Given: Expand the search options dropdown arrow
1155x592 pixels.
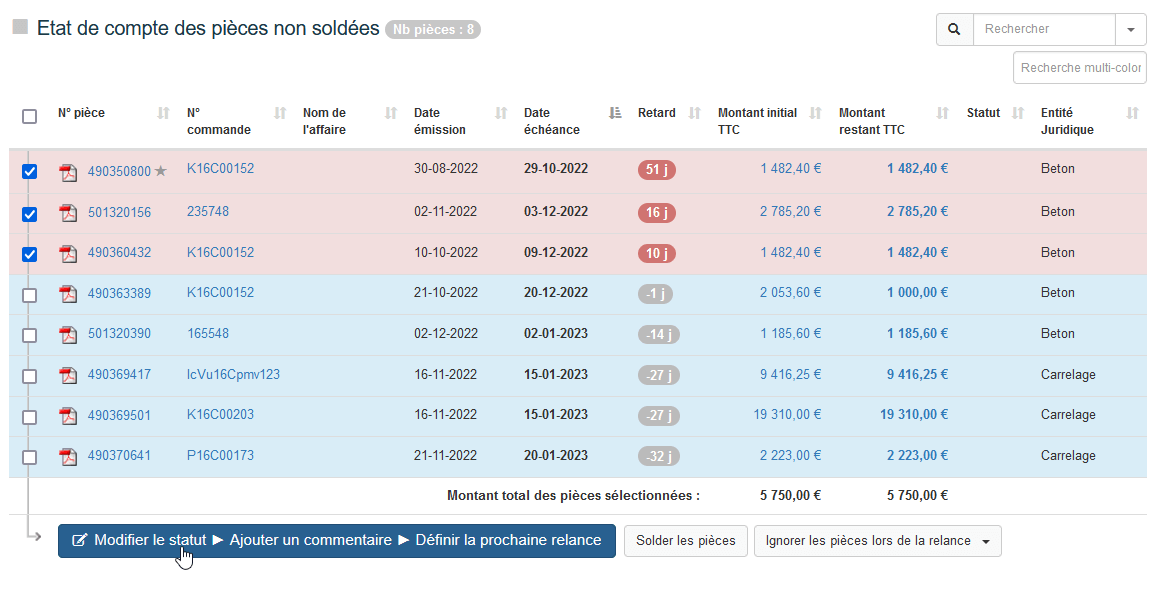Looking at the screenshot, I should (x=1131, y=29).
